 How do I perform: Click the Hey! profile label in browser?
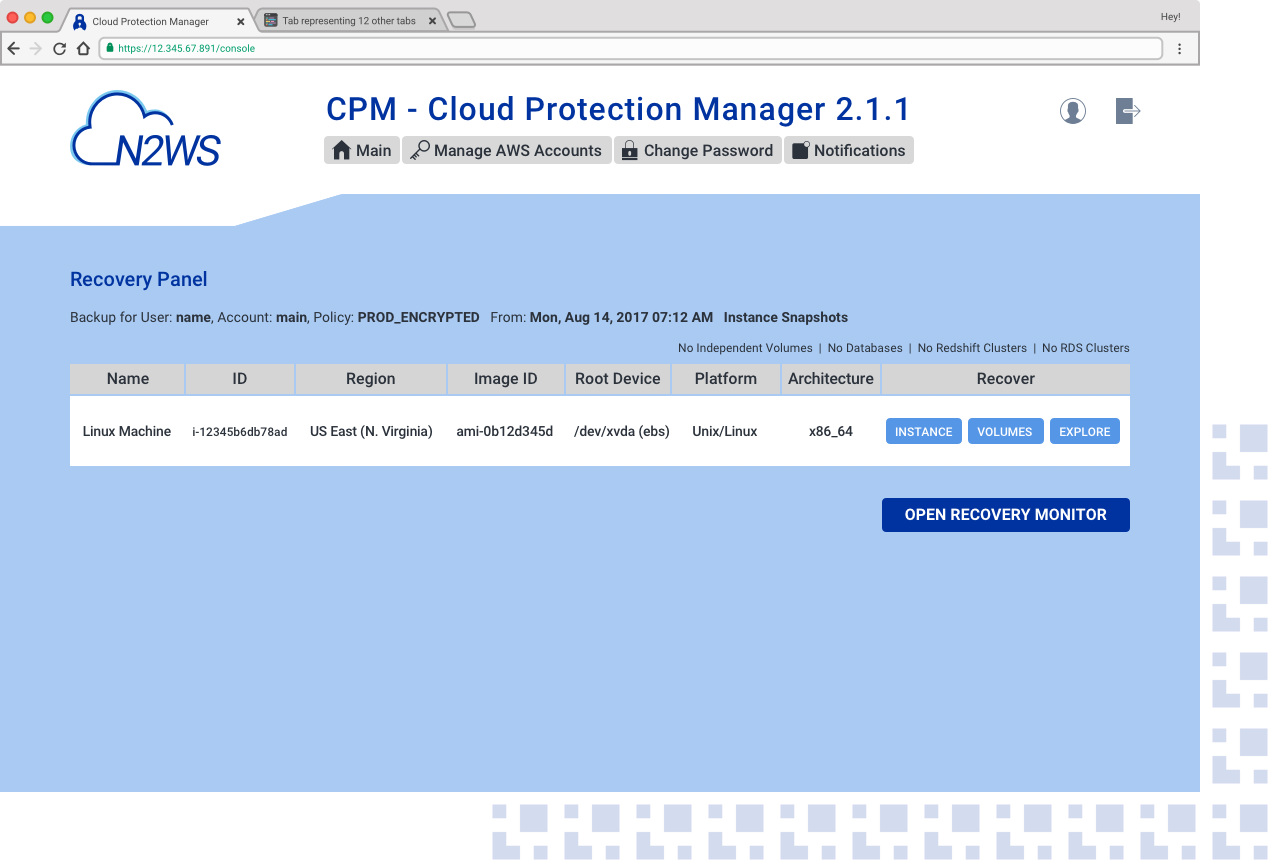[x=1170, y=17]
